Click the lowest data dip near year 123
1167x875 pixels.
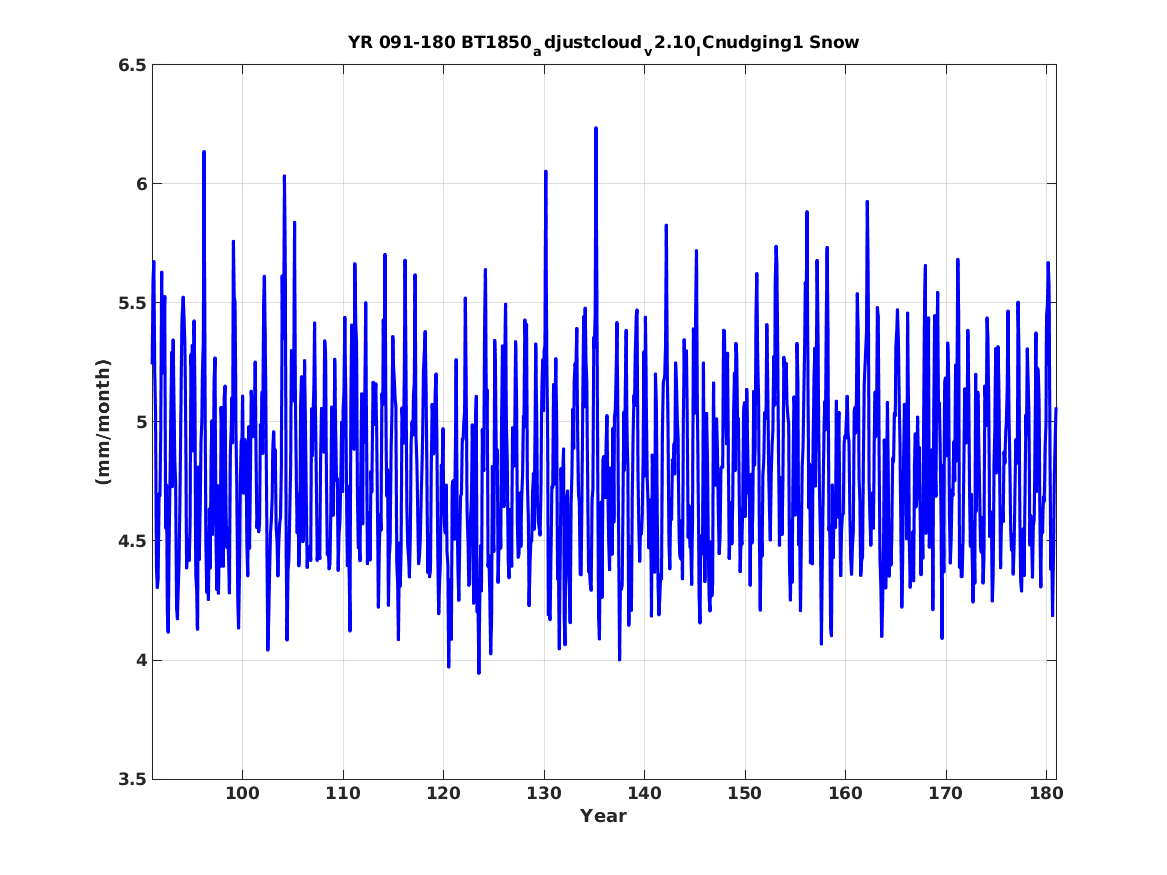tap(479, 672)
